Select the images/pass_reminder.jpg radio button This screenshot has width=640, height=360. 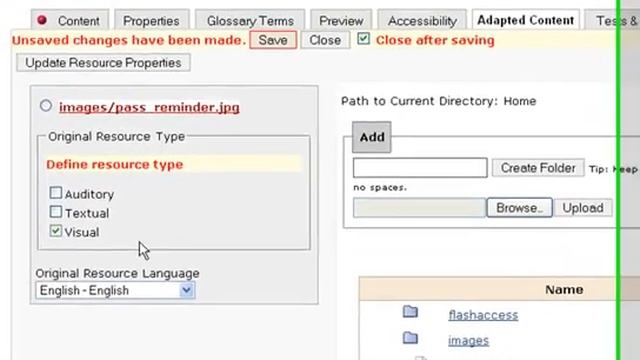coord(46,106)
